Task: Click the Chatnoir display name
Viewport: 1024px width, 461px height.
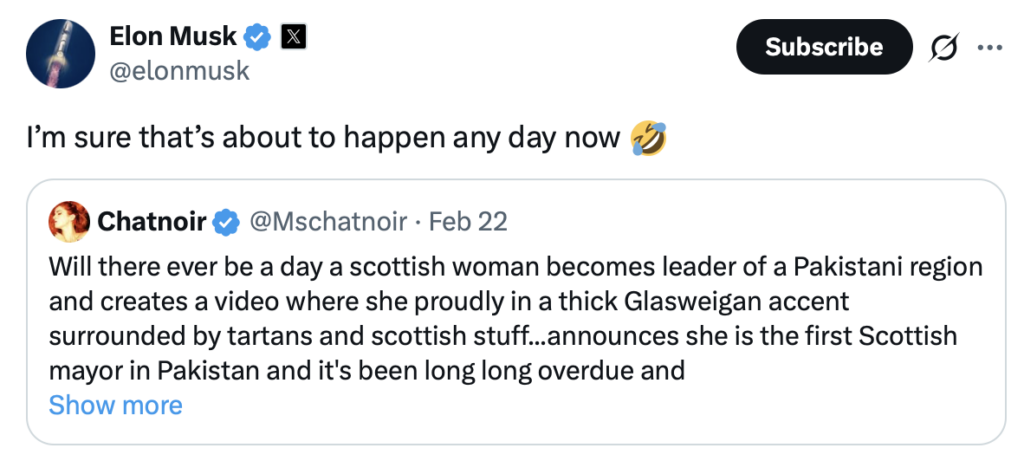Action: click(151, 221)
